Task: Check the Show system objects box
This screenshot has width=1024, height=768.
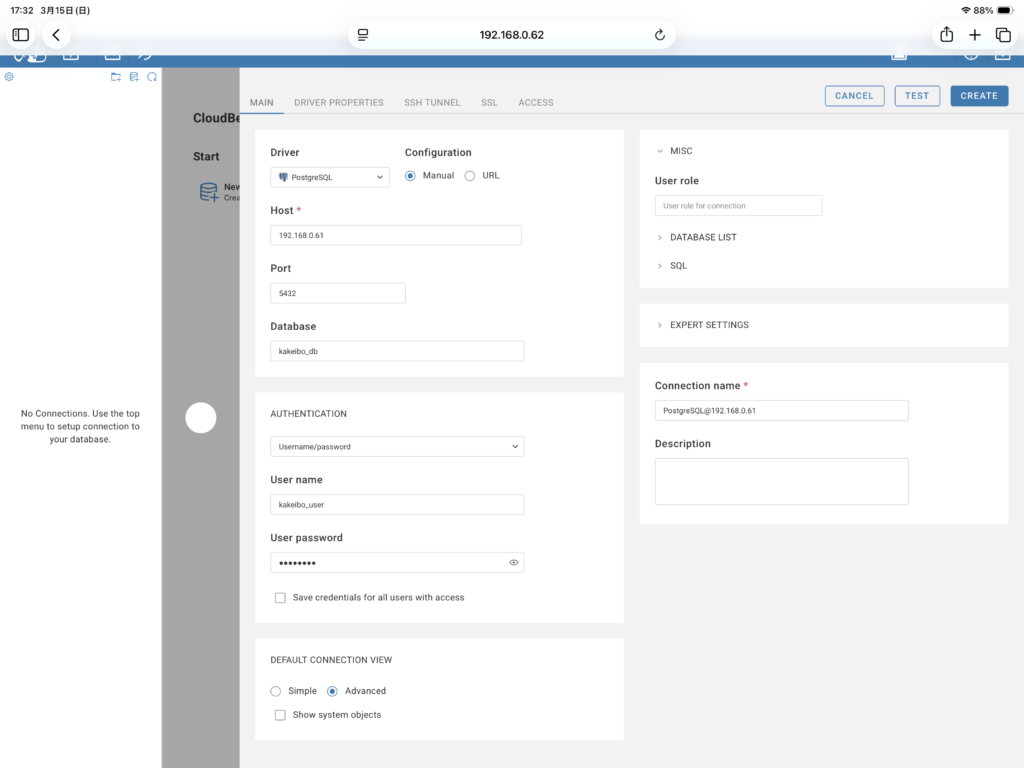Action: [280, 715]
